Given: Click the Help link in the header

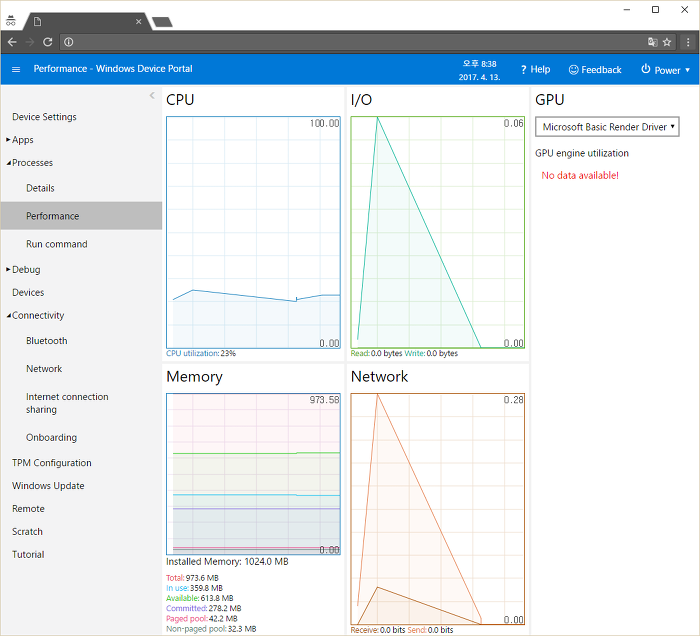Looking at the screenshot, I should pos(540,70).
